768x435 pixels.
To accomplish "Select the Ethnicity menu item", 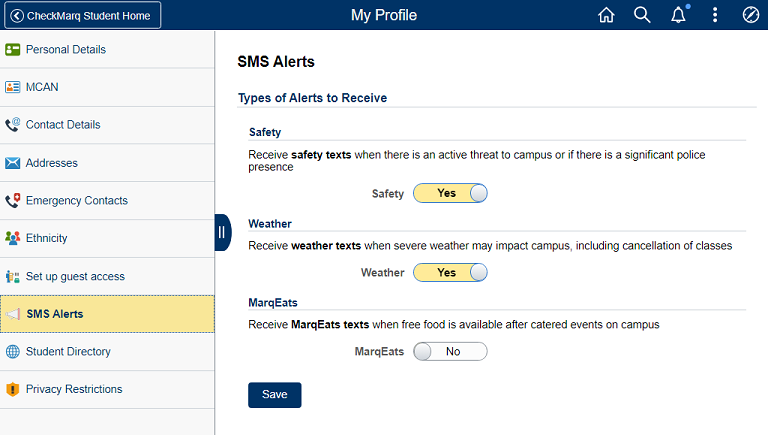I will coord(46,238).
